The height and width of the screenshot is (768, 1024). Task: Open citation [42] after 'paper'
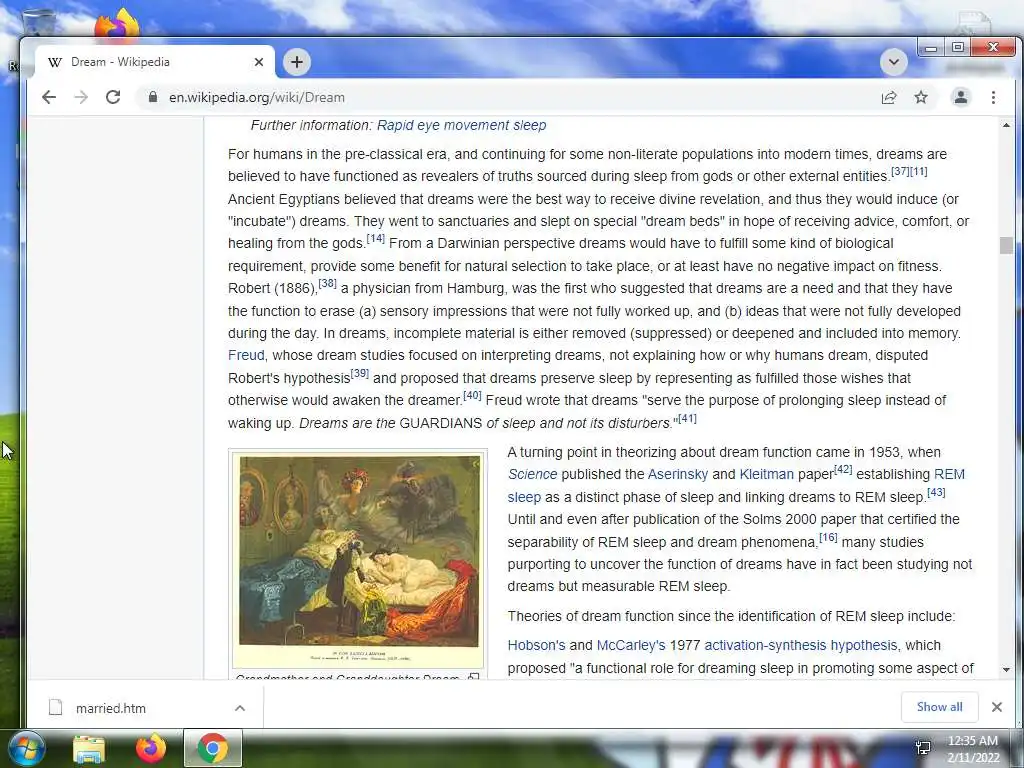click(843, 469)
